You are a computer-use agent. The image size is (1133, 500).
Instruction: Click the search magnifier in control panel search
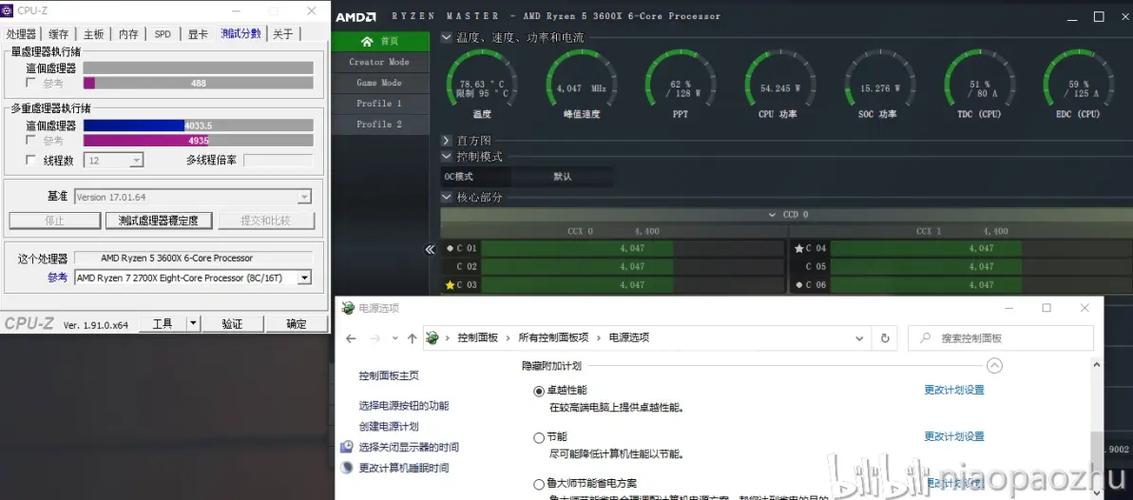pyautogui.click(x=926, y=338)
